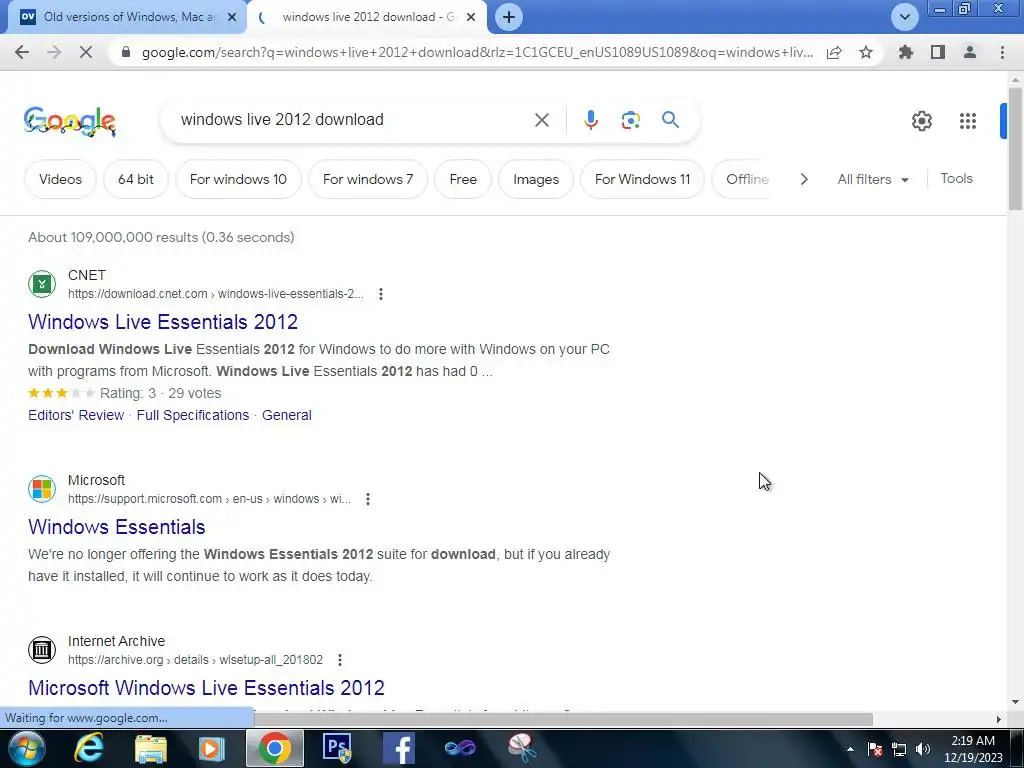Bookmark this page with the star icon
This screenshot has height=768, width=1024.
(x=866, y=52)
